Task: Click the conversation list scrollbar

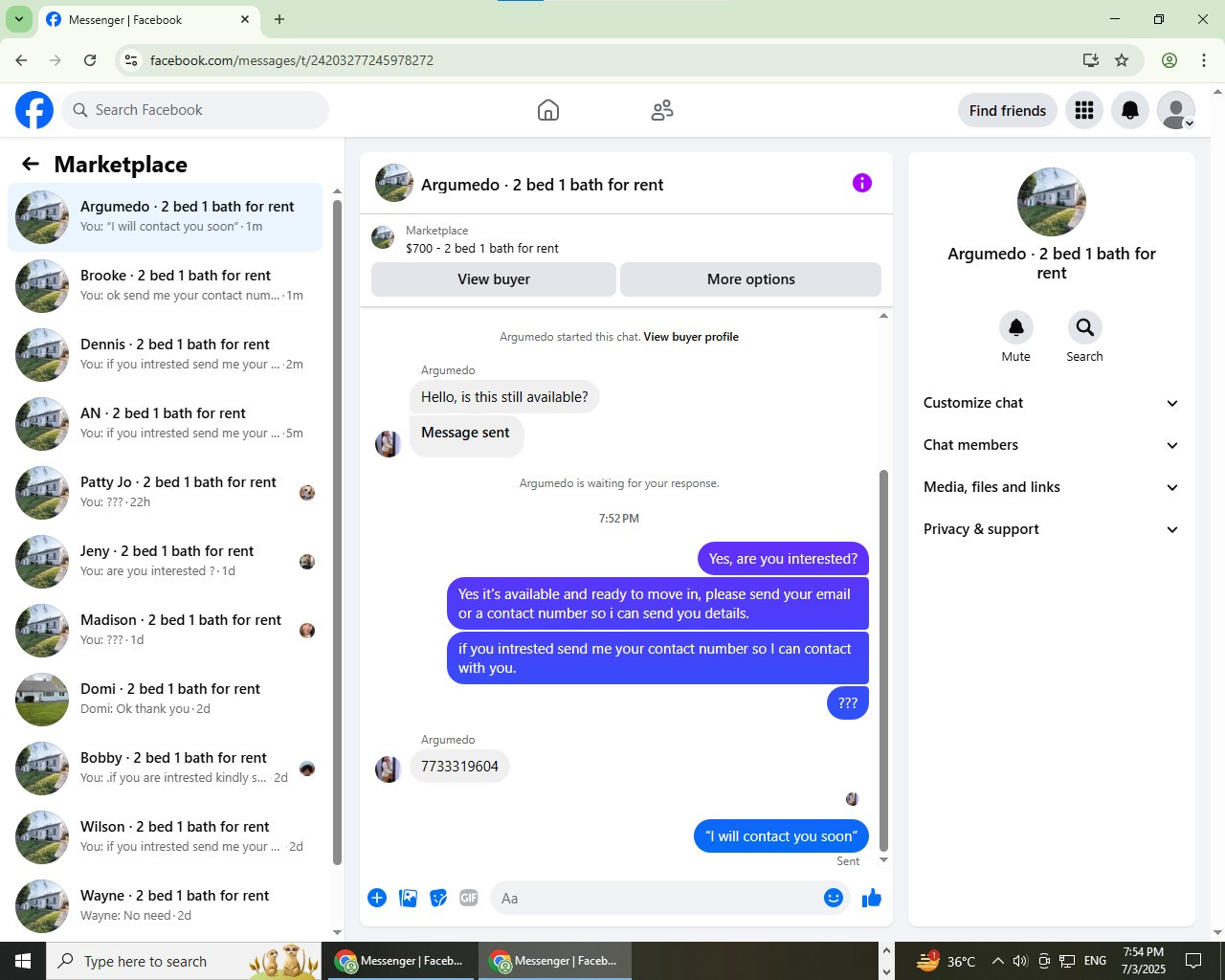Action: click(x=337, y=531)
